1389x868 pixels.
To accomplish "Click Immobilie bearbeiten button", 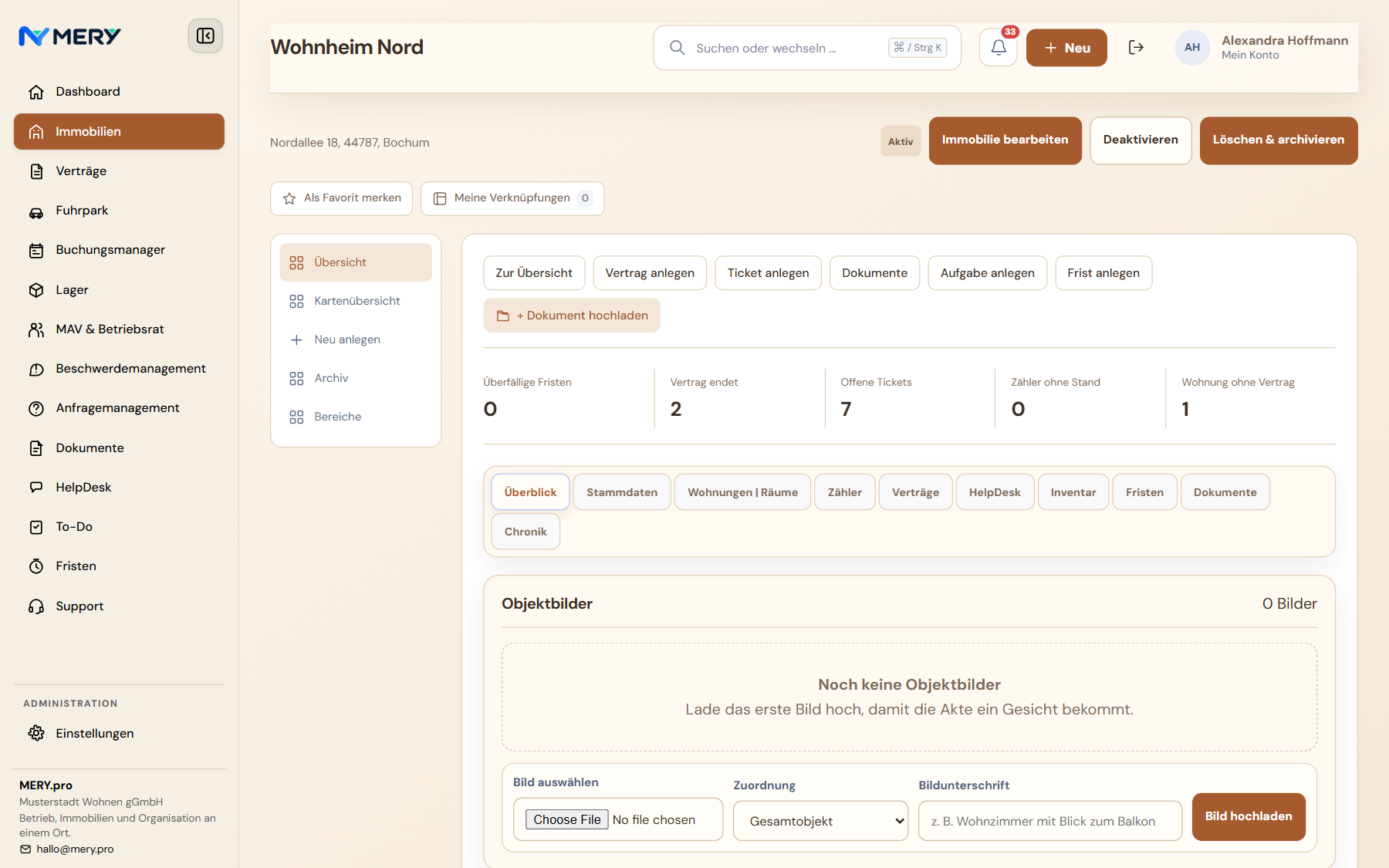I will (1005, 140).
